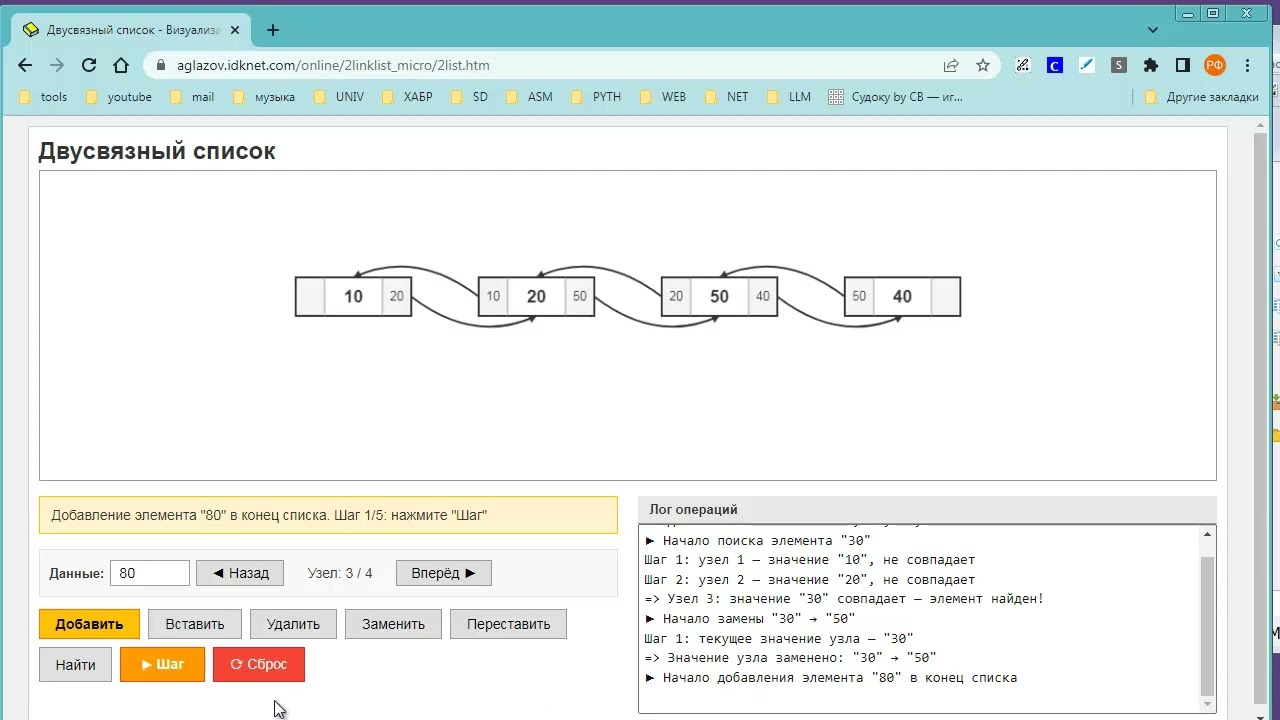Open the tools bookmark folder
This screenshot has height=720, width=1280.
tap(43, 97)
